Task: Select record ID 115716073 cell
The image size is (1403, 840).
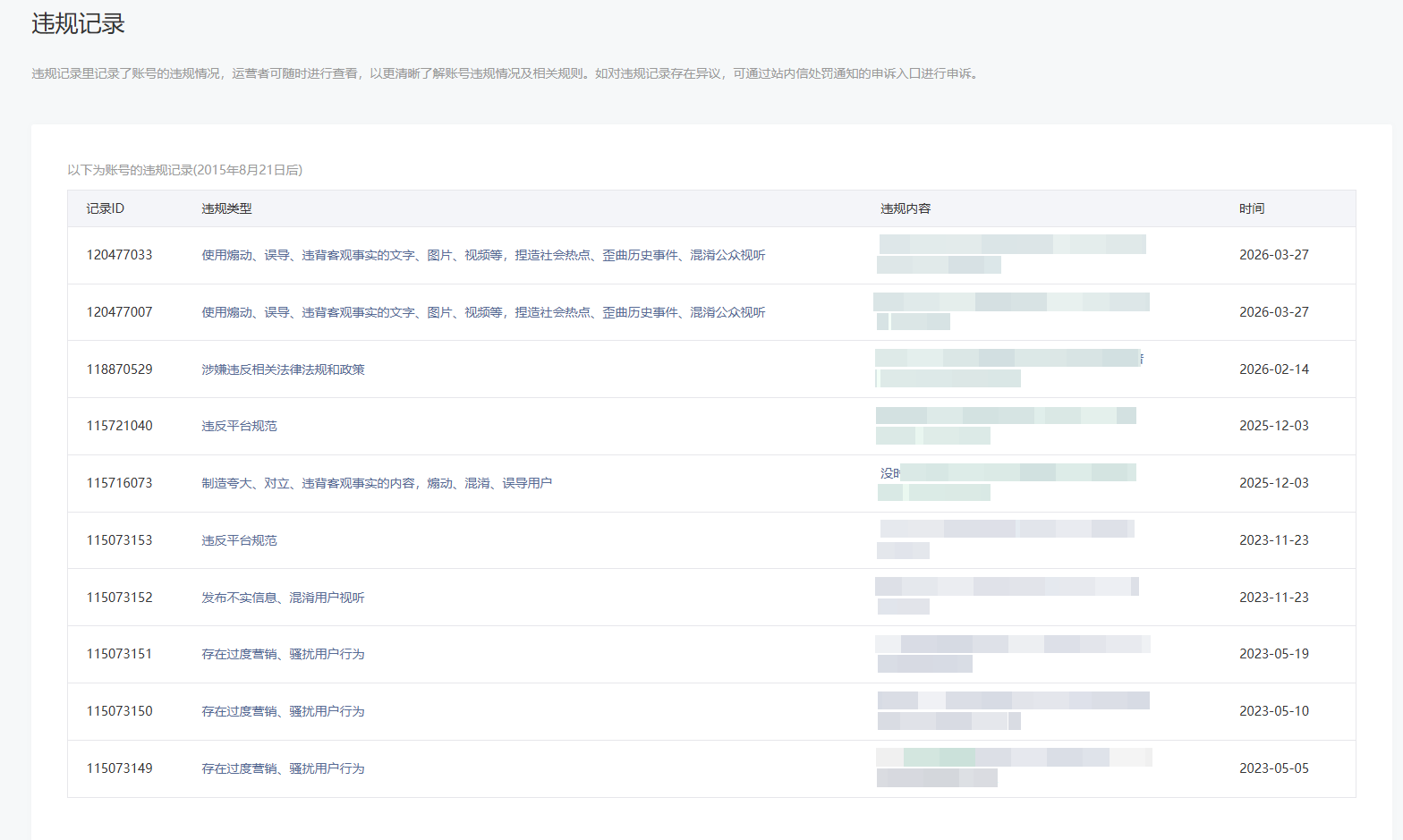Action: (x=119, y=483)
